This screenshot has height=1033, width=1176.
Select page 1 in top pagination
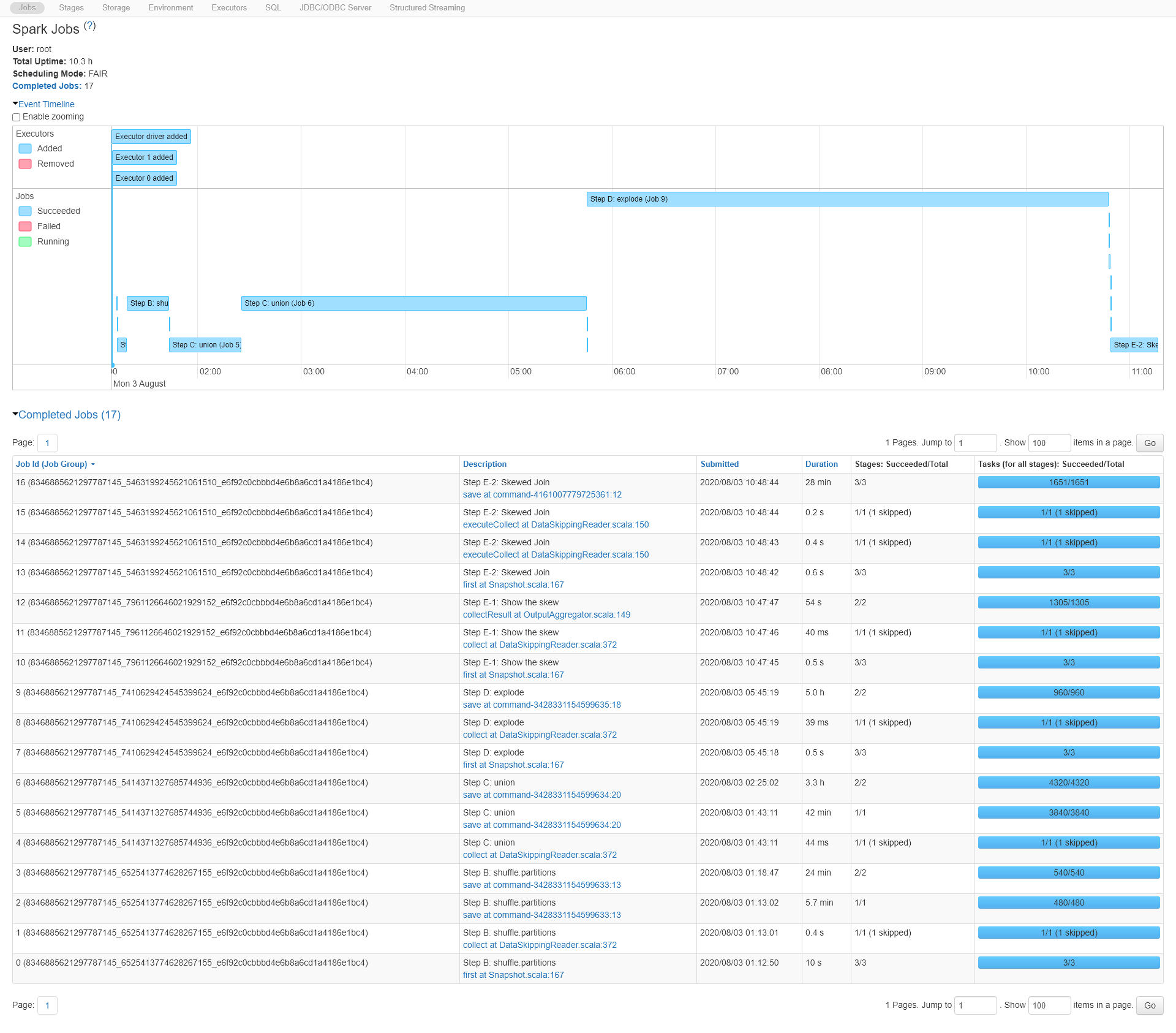point(47,443)
